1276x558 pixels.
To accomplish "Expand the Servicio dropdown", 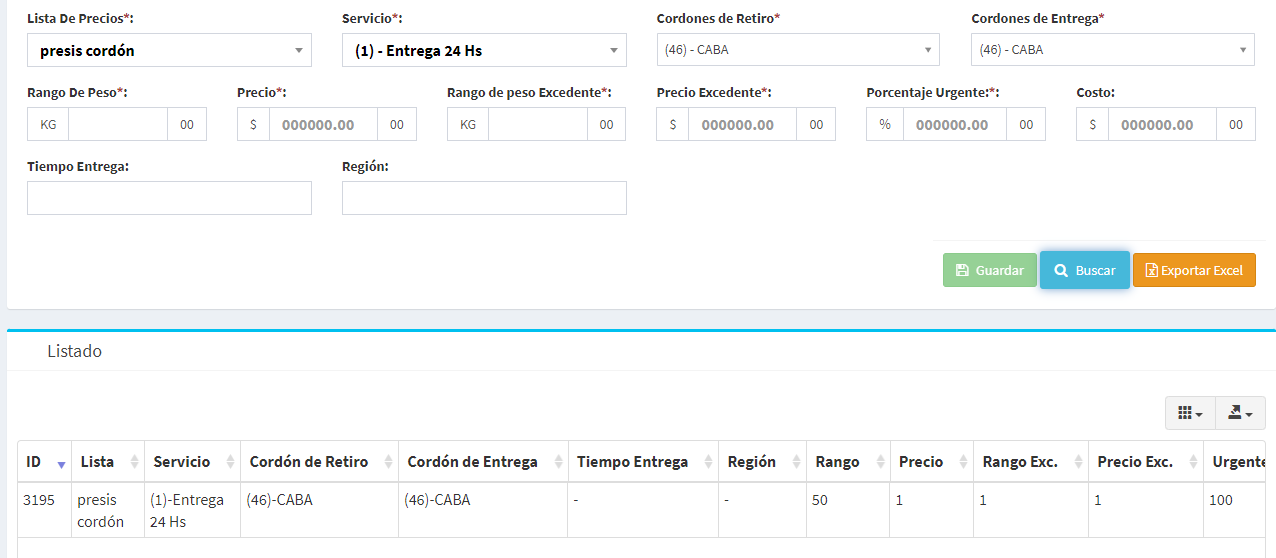I will pyautogui.click(x=484, y=50).
